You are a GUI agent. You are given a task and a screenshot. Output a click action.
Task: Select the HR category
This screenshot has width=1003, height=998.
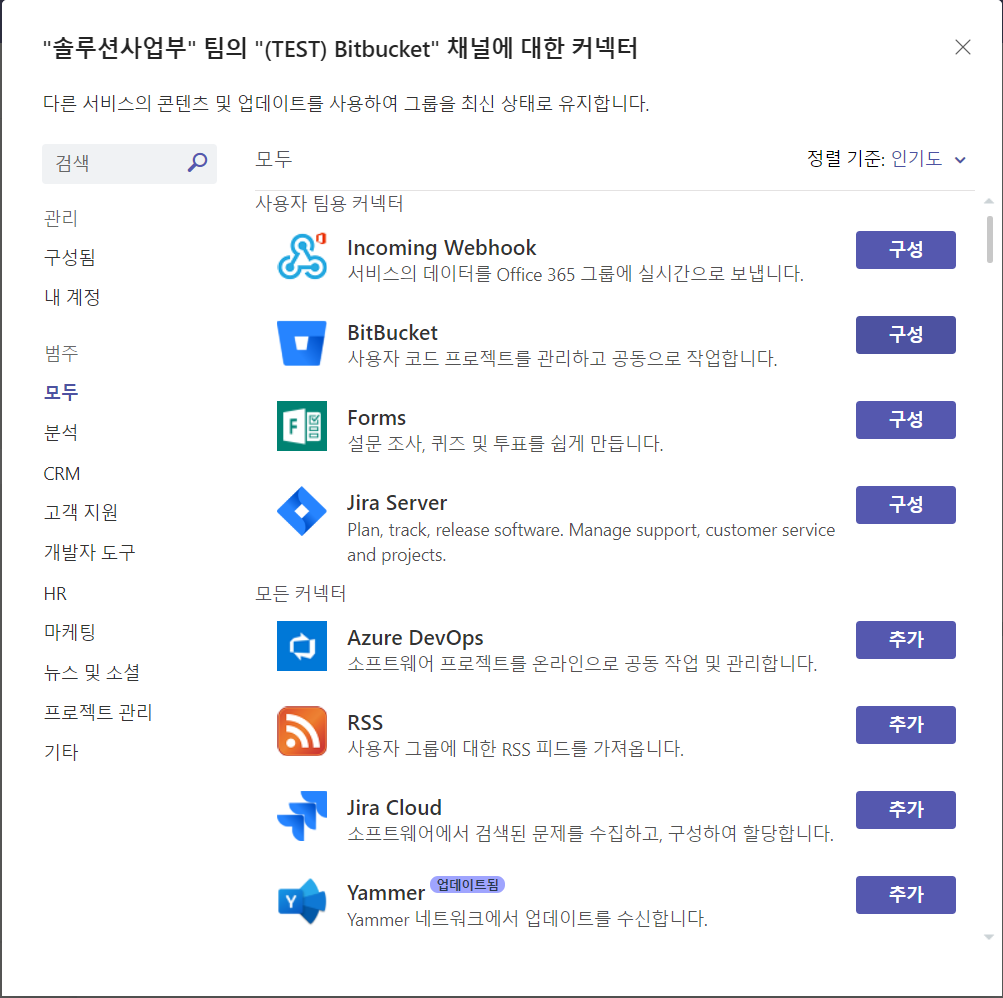click(55, 594)
